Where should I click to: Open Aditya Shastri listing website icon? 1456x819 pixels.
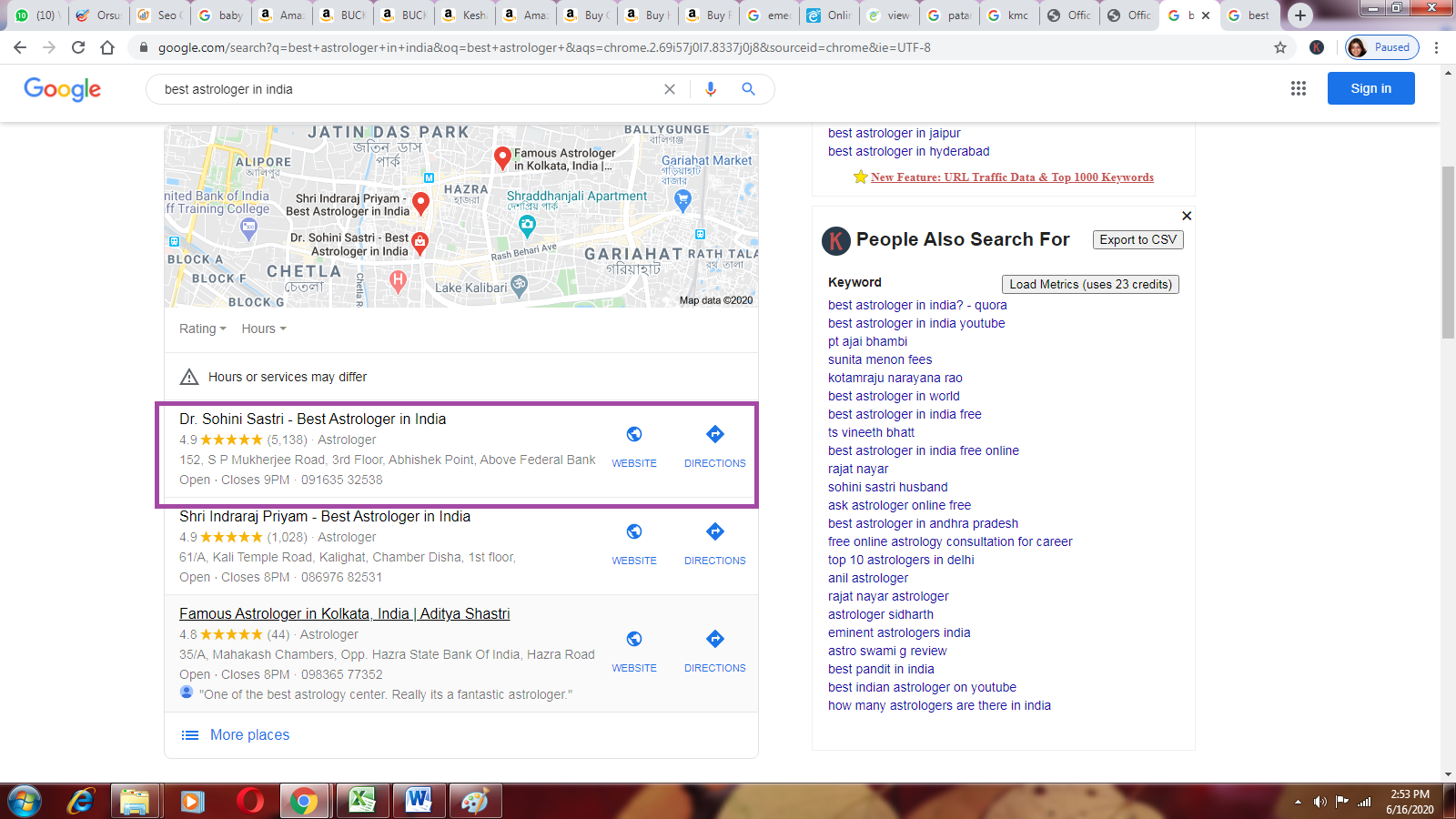coord(634,639)
